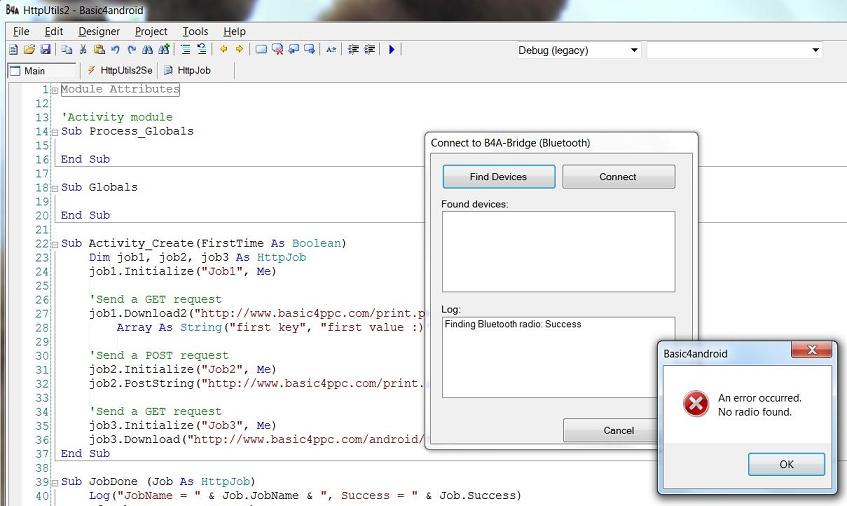Open the Designer menu
The height and width of the screenshot is (506, 847).
(x=99, y=31)
